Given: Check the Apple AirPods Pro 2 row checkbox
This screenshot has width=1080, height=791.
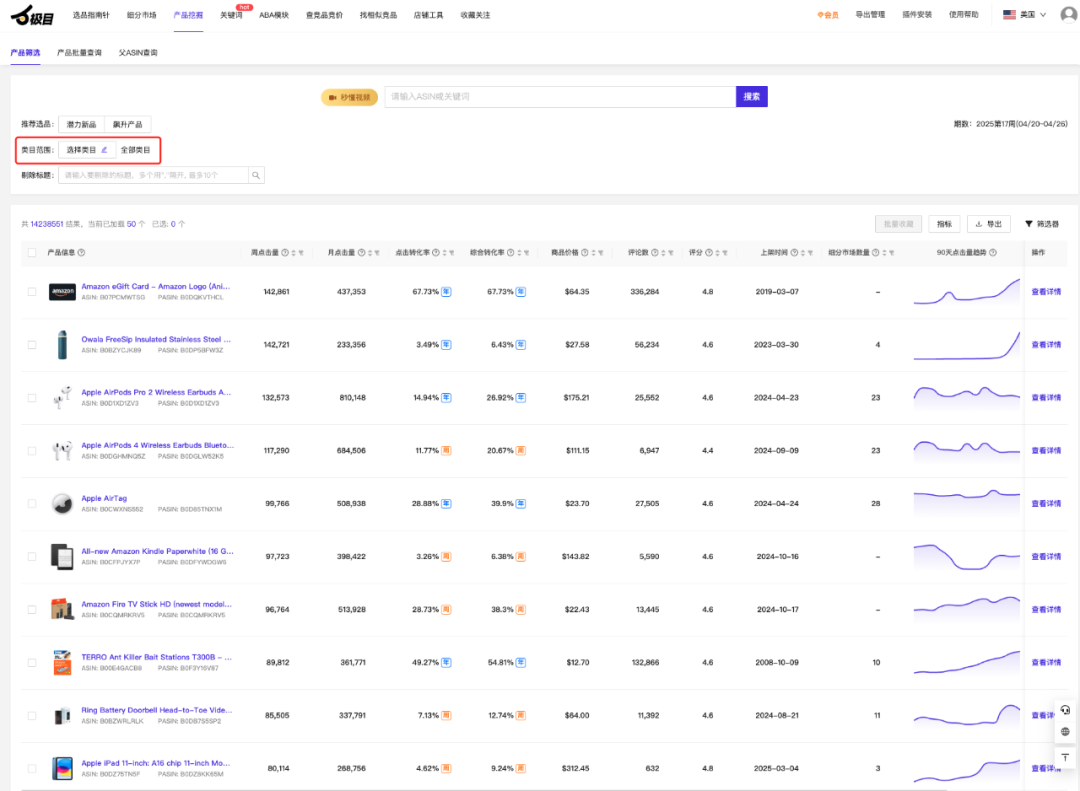Looking at the screenshot, I should (32, 398).
